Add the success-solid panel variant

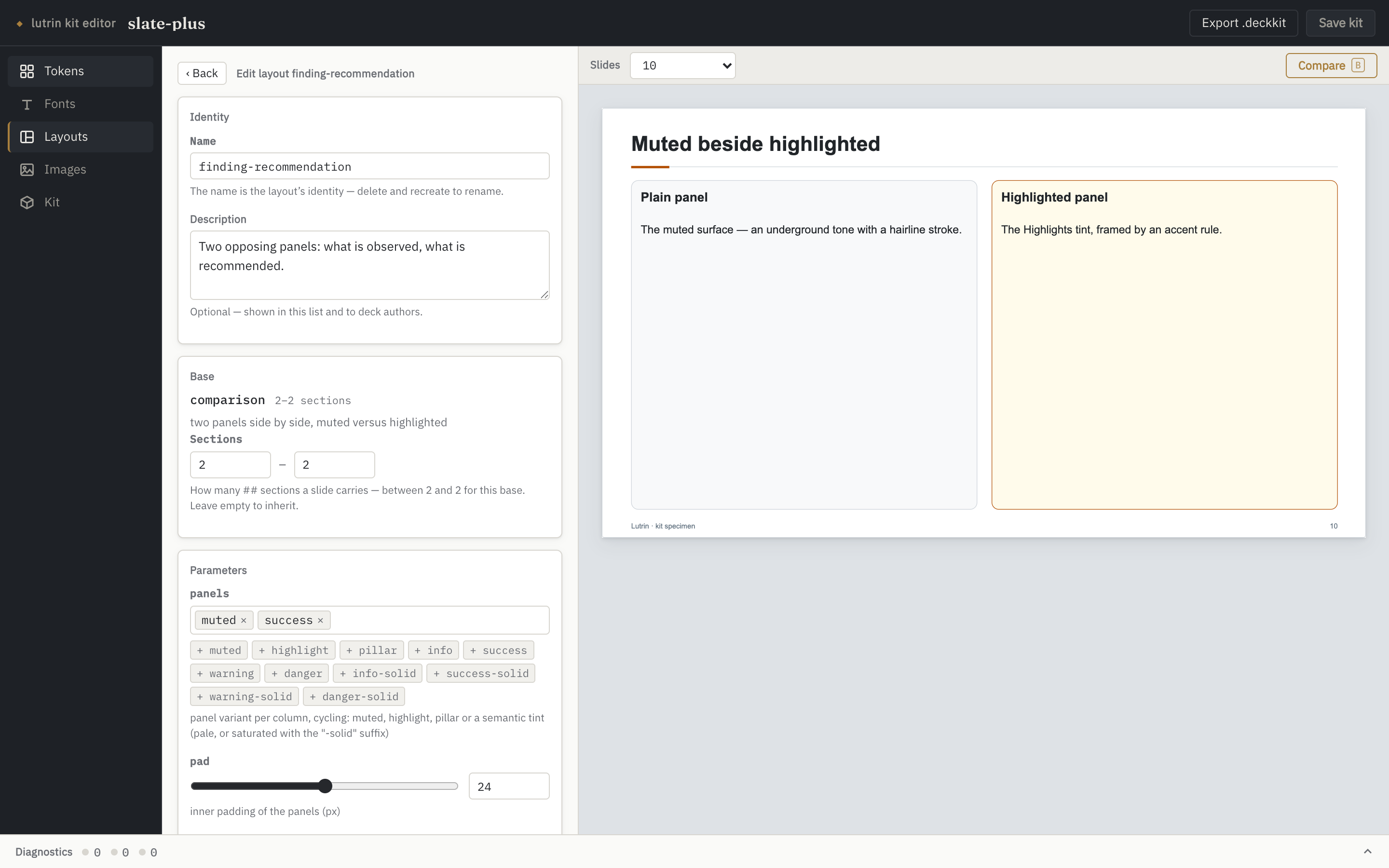pos(481,673)
